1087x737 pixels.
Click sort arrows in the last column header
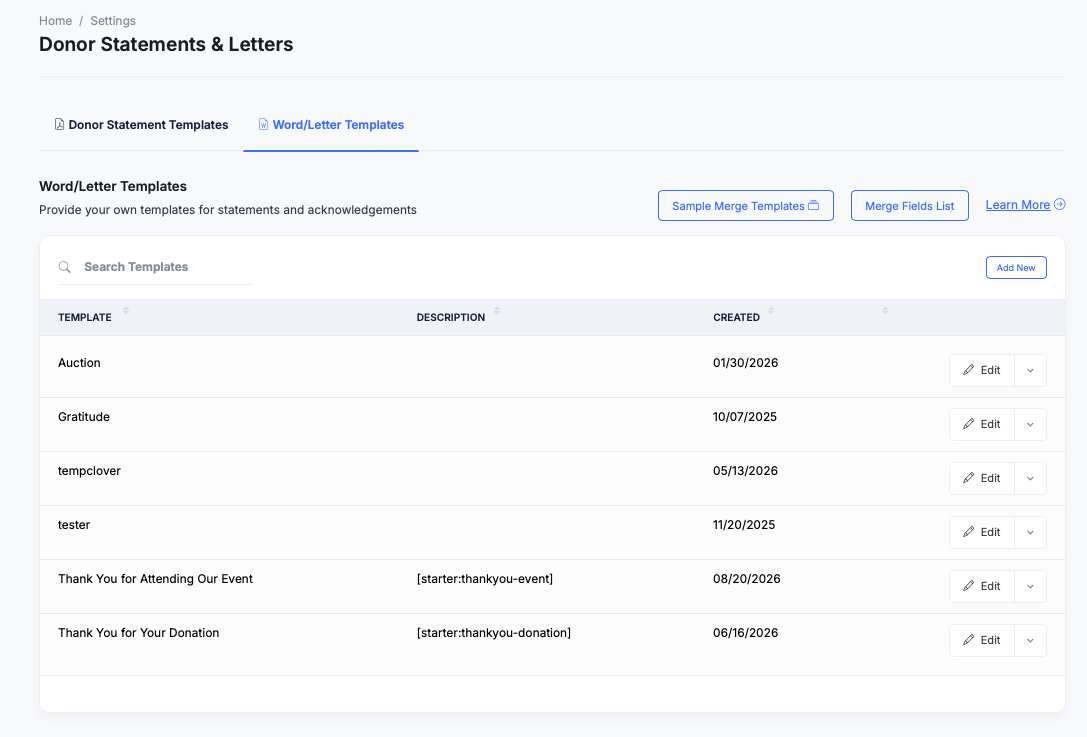(885, 311)
